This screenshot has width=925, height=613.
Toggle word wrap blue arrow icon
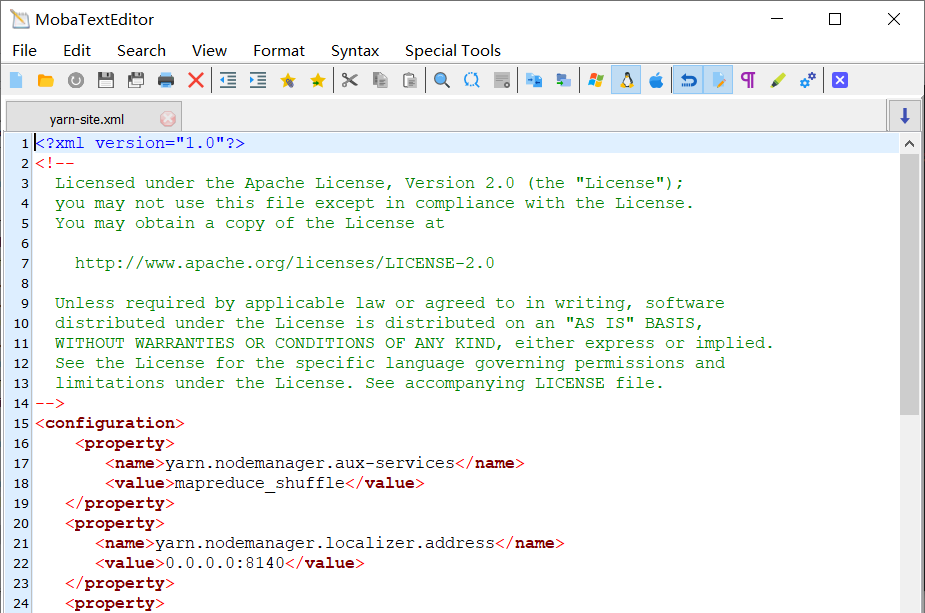coord(688,80)
